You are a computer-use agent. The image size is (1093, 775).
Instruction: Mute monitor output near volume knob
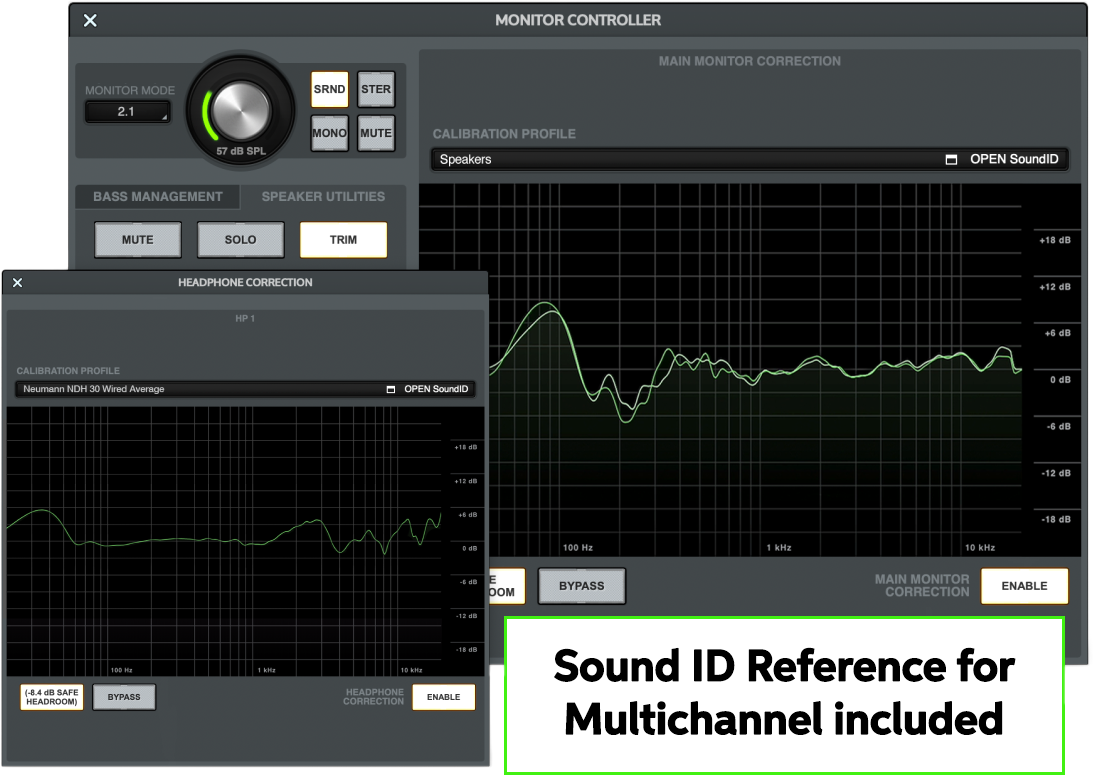[x=376, y=133]
